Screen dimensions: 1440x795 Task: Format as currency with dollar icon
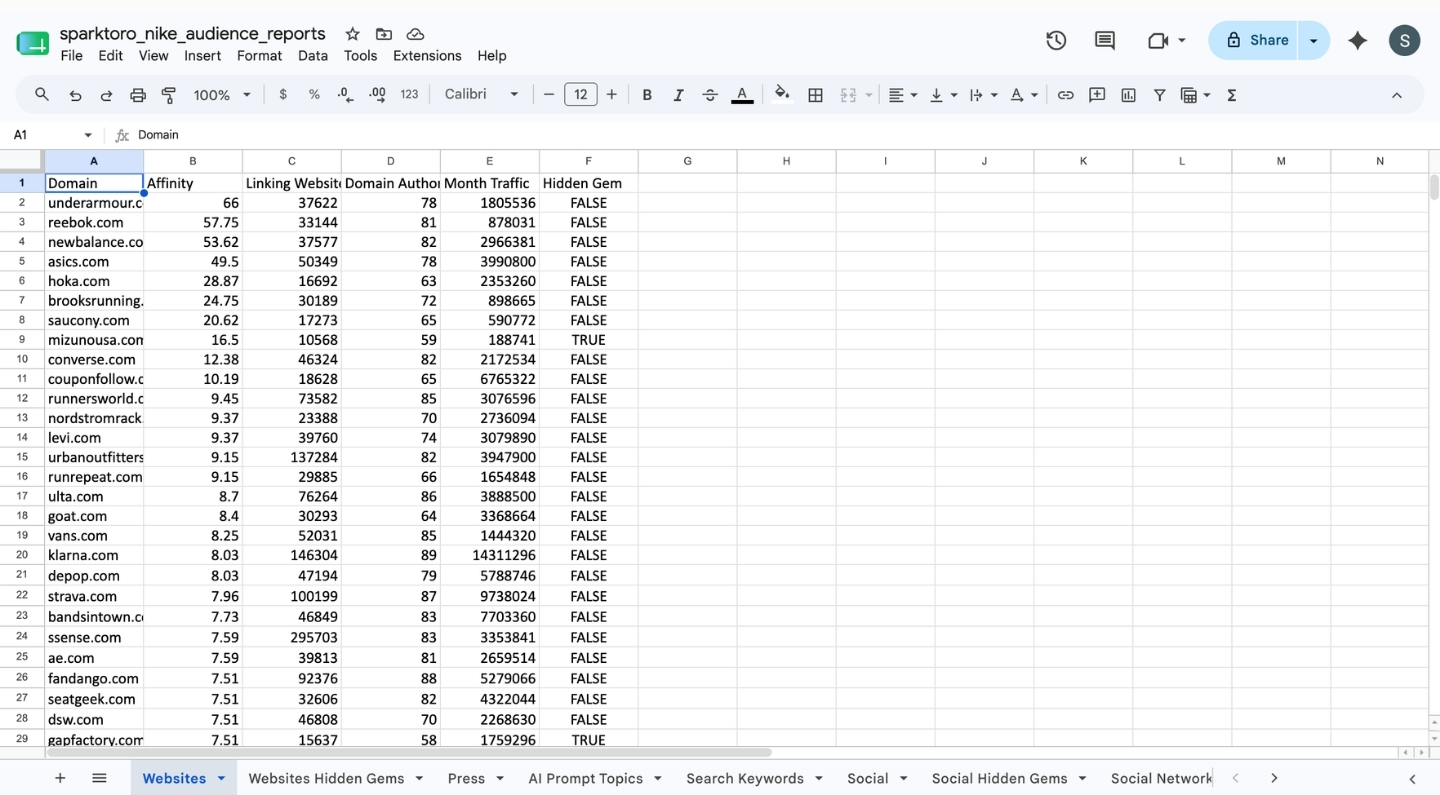click(x=283, y=95)
